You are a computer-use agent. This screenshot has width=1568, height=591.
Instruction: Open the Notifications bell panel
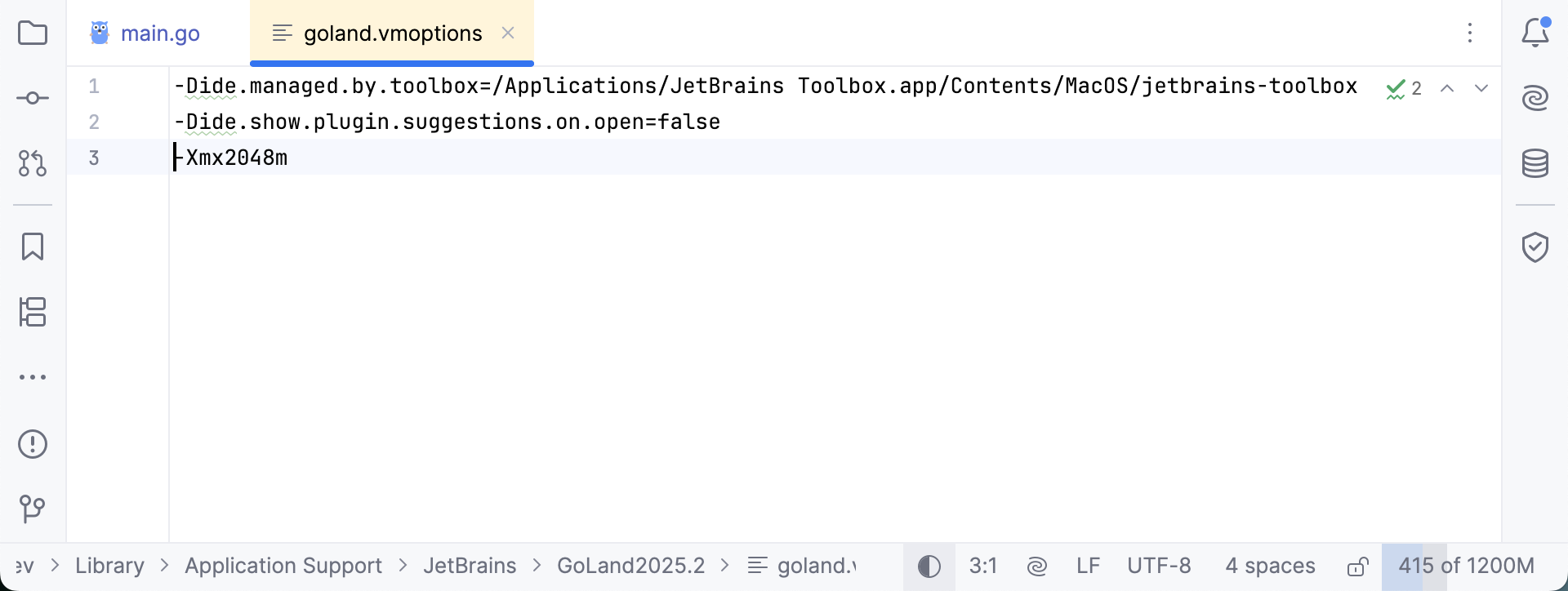tap(1535, 33)
